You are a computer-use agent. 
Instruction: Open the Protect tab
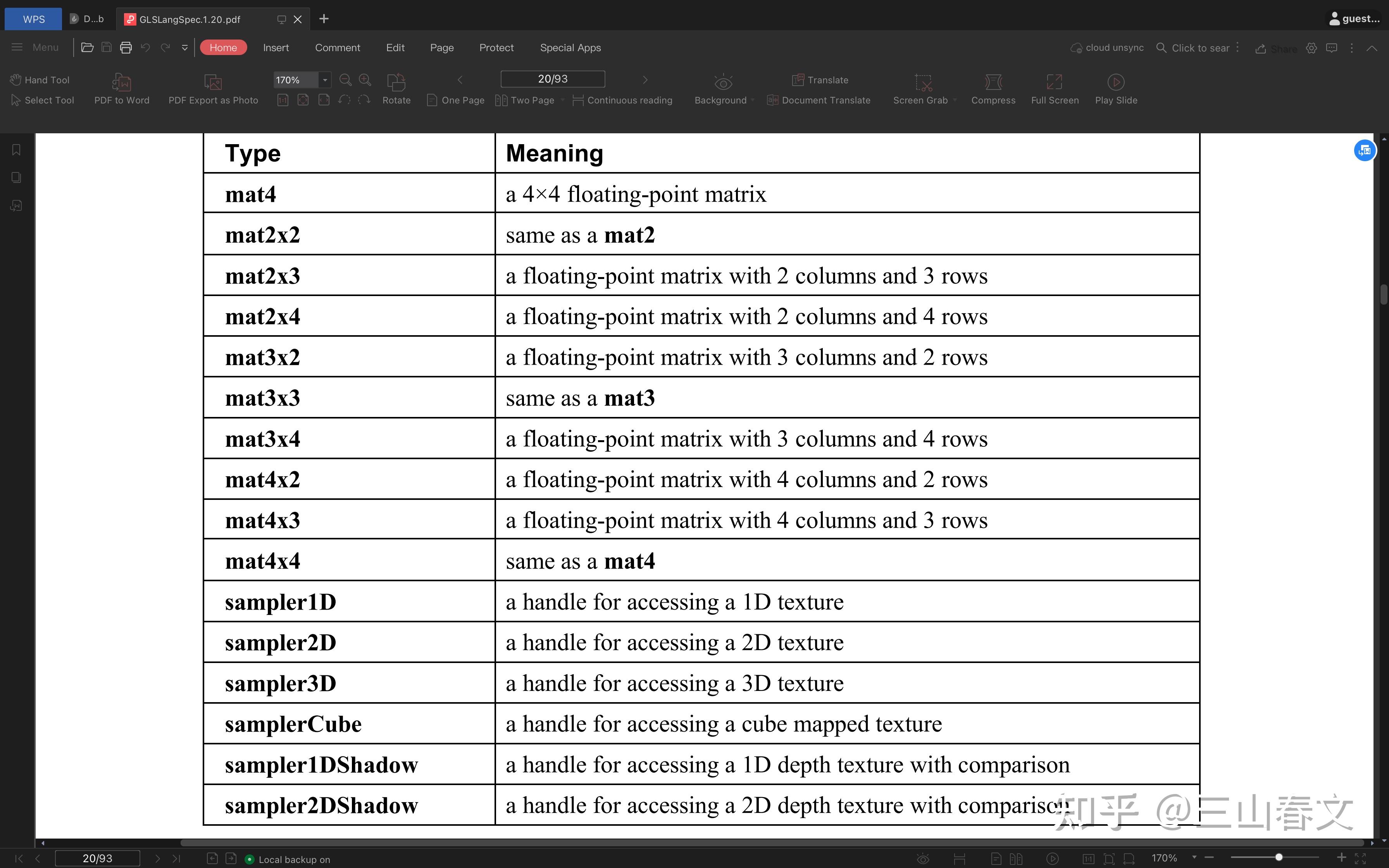[x=496, y=48]
